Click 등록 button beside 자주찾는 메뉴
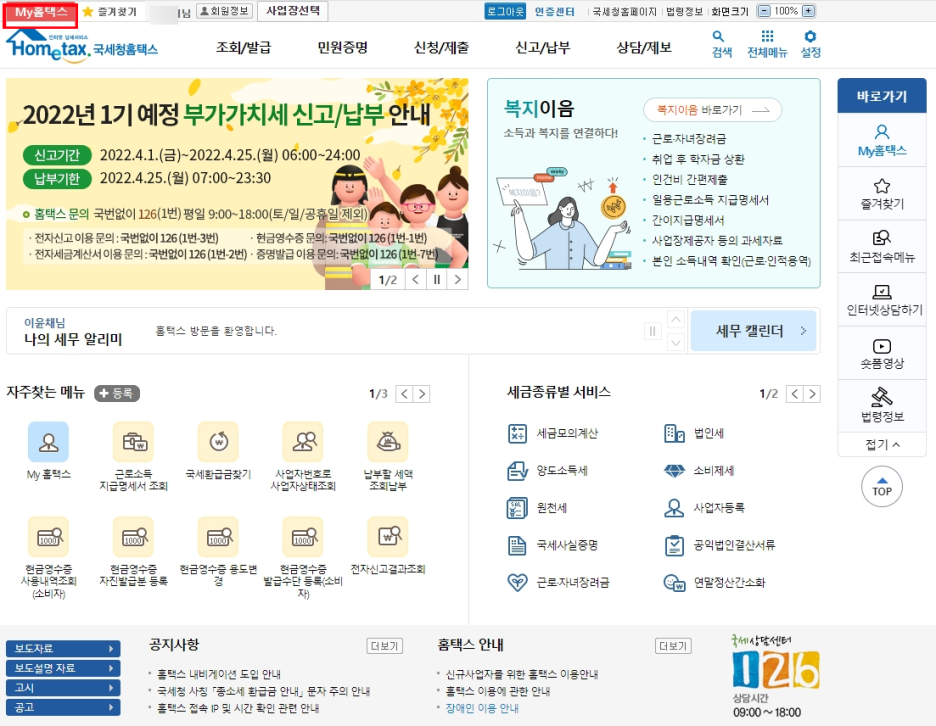This screenshot has width=936, height=726. coord(116,393)
